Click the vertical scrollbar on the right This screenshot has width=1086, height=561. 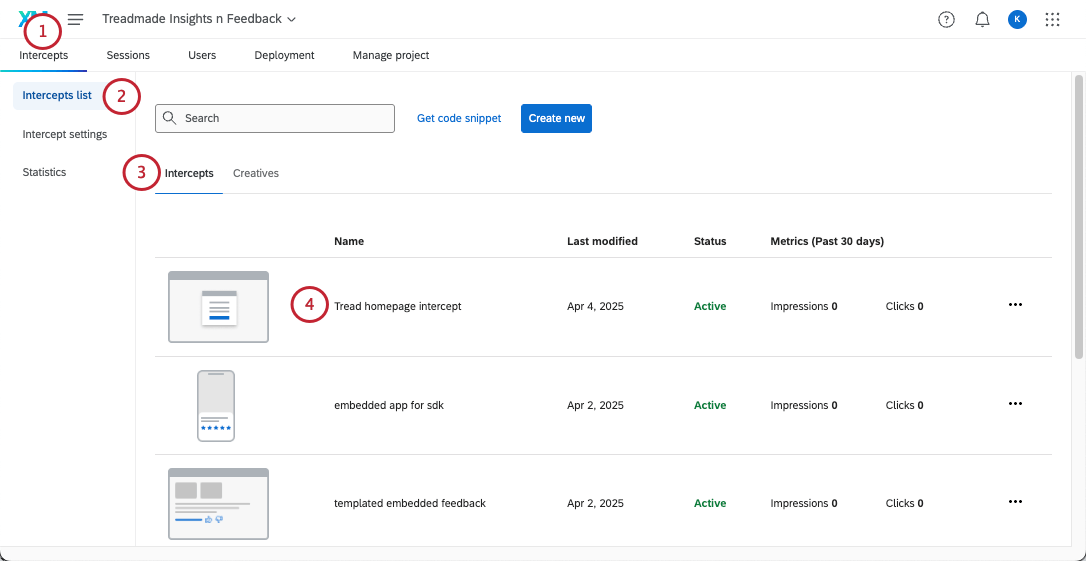(1078, 215)
